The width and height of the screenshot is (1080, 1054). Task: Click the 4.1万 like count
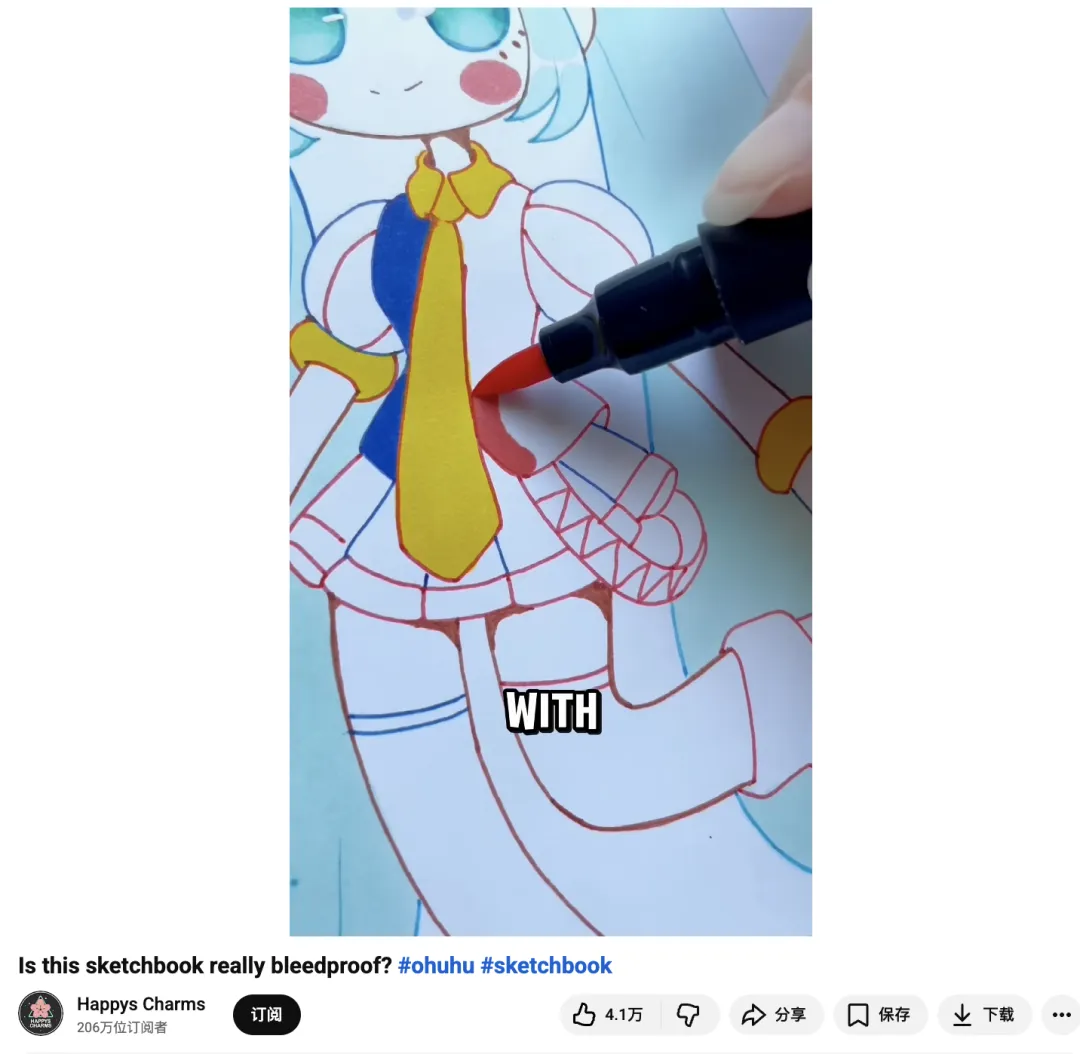pos(623,1014)
